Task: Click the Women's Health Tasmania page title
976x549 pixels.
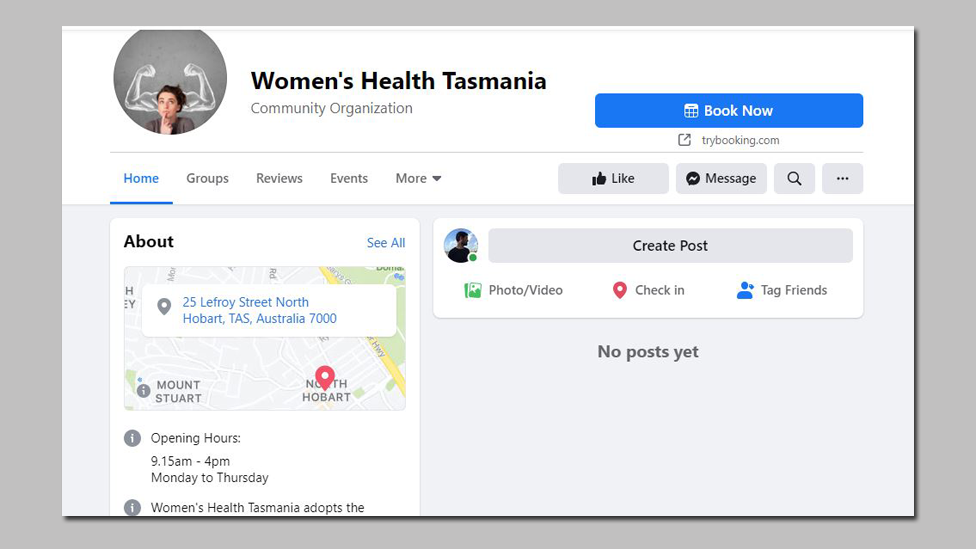Action: [x=398, y=81]
